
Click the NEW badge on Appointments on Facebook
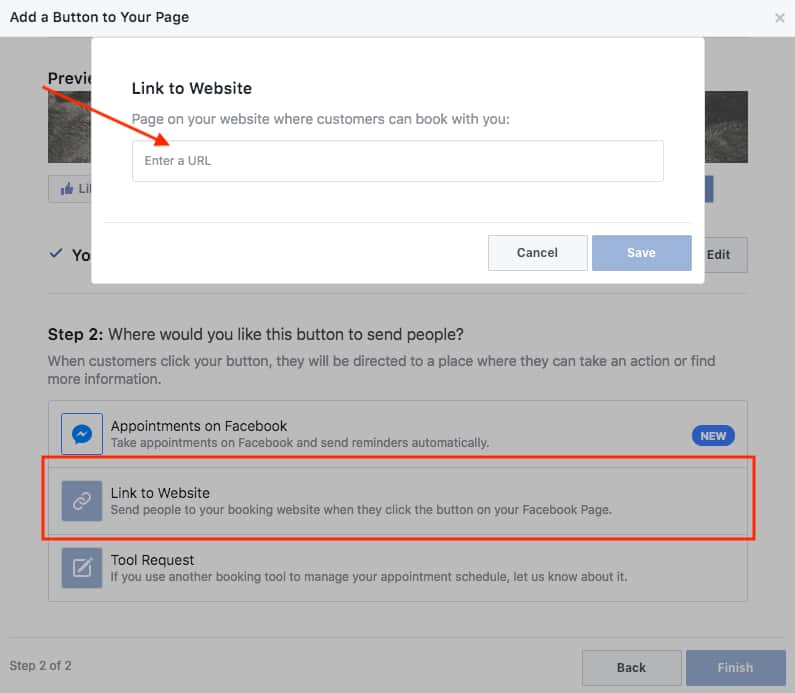click(x=713, y=436)
